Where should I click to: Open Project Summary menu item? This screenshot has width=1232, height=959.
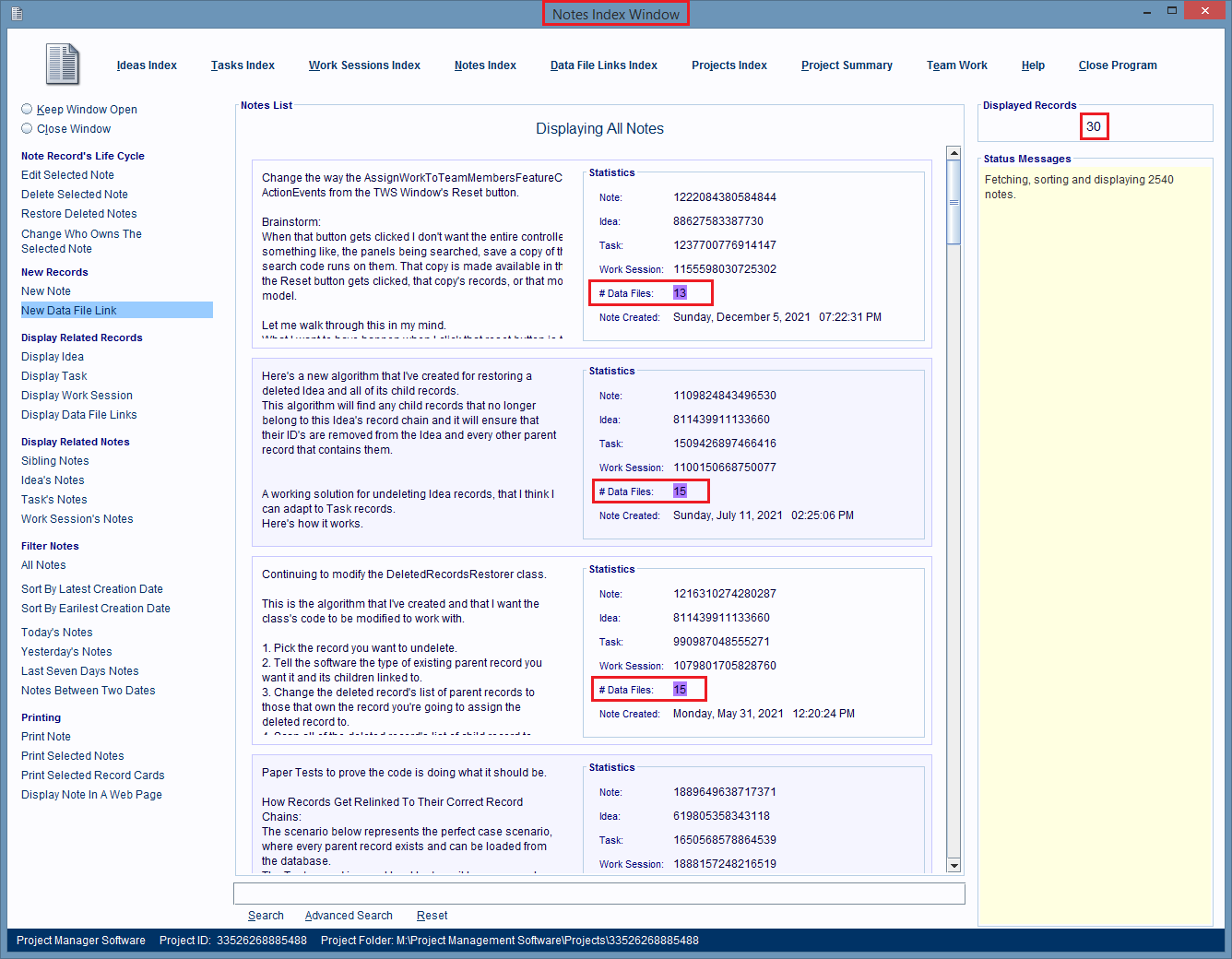point(847,65)
